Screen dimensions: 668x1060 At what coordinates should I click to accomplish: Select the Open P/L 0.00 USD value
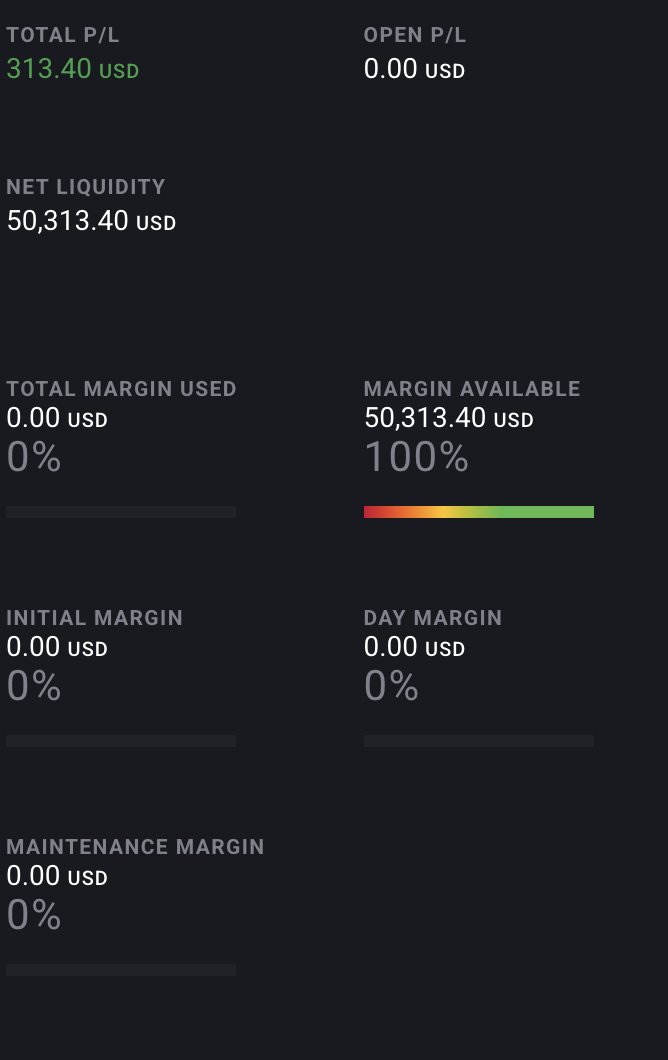click(x=414, y=69)
